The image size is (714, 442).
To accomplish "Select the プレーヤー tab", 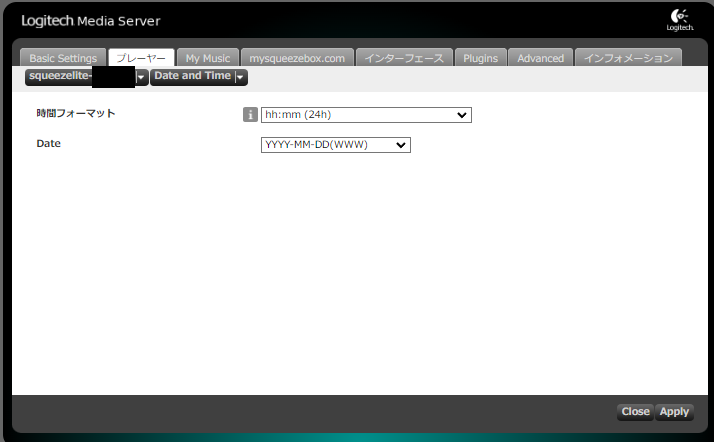I will coord(141,58).
